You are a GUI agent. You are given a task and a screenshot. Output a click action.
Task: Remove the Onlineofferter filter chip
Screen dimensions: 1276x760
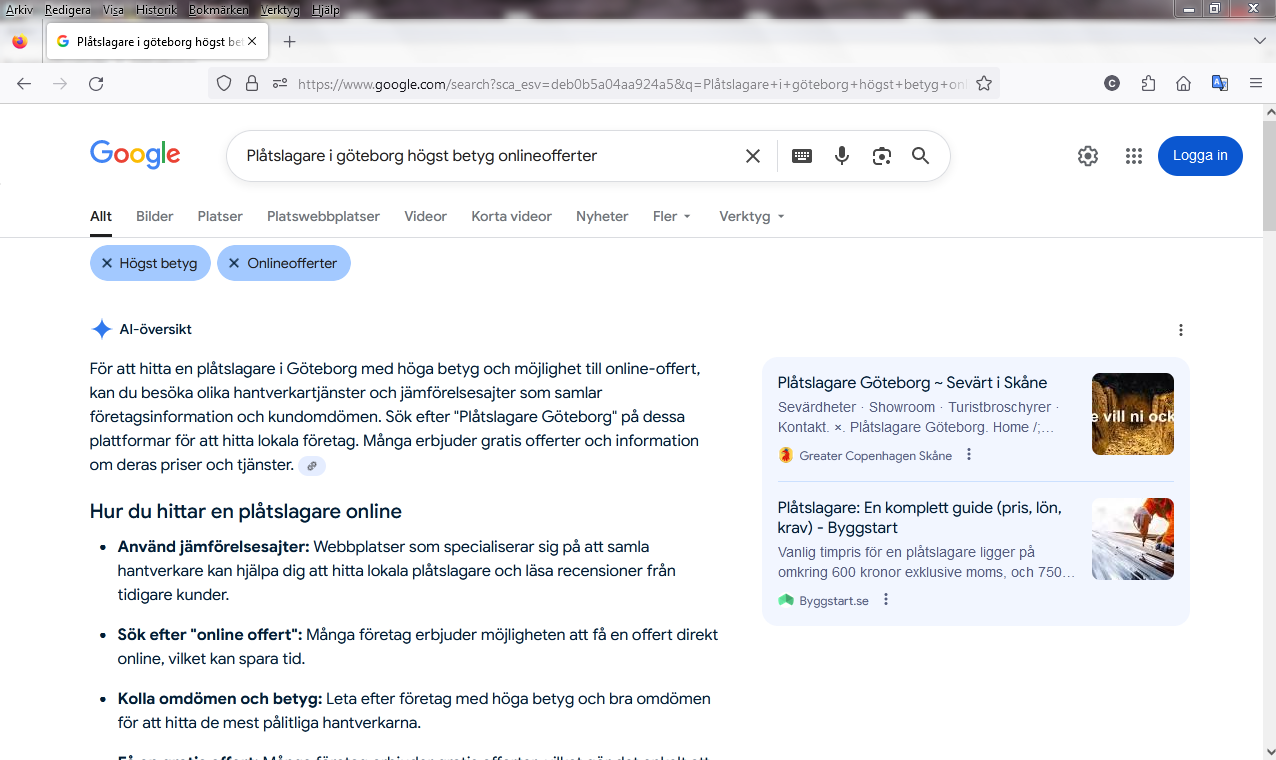pyautogui.click(x=234, y=263)
